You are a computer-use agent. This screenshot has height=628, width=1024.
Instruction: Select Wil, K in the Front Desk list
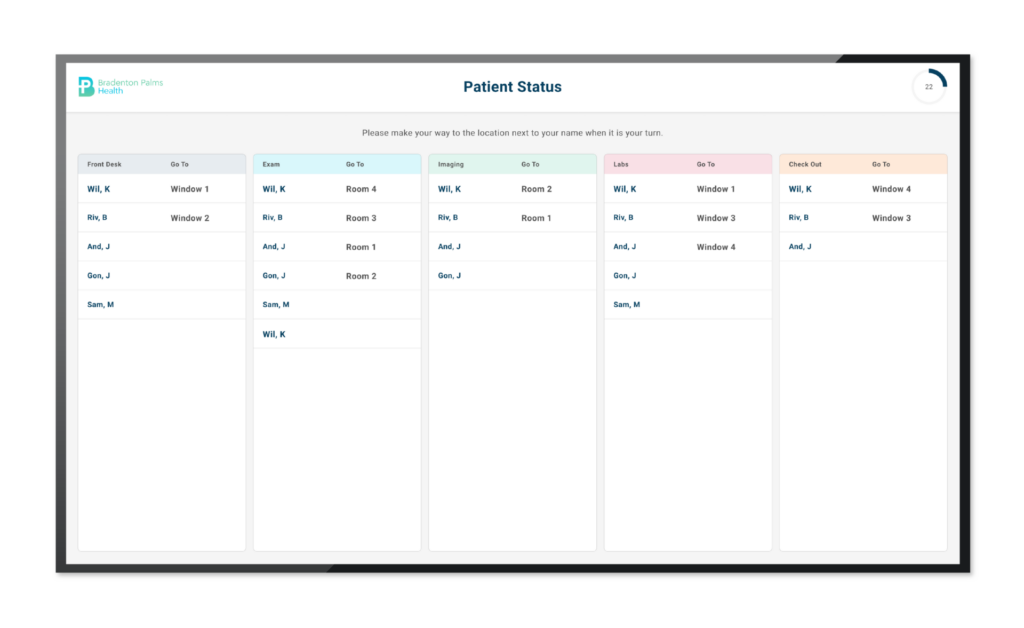coord(99,189)
